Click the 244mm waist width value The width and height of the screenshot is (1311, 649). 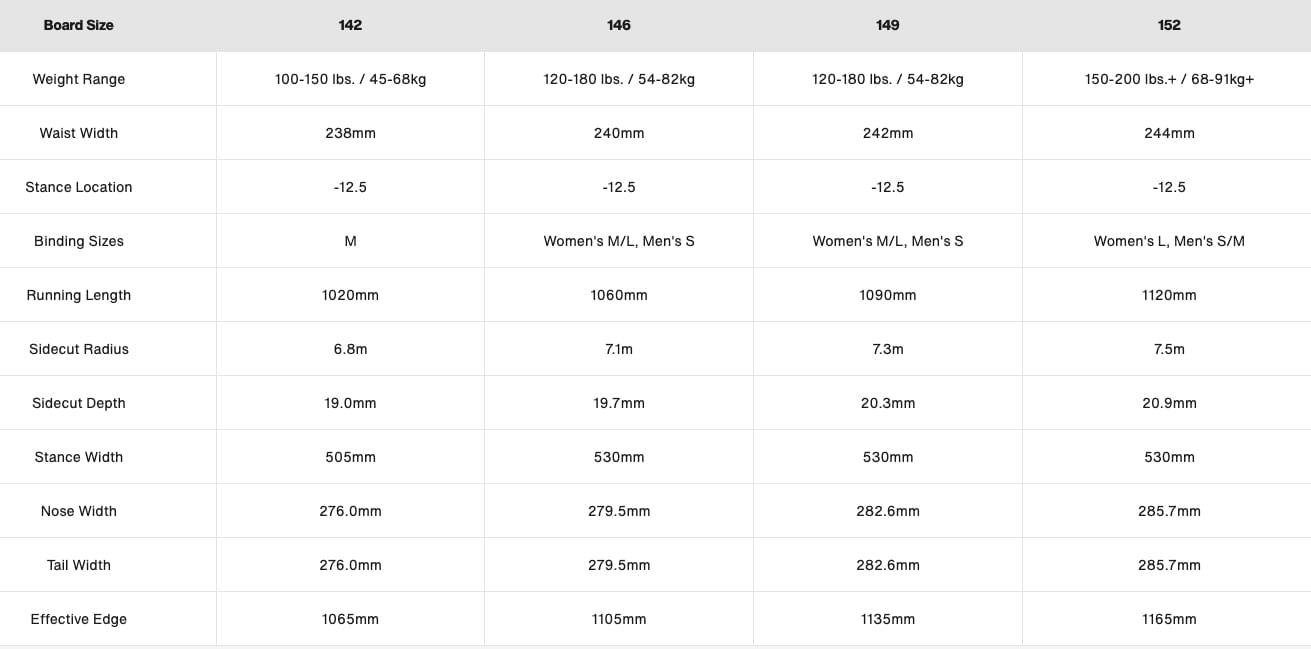pos(1169,133)
